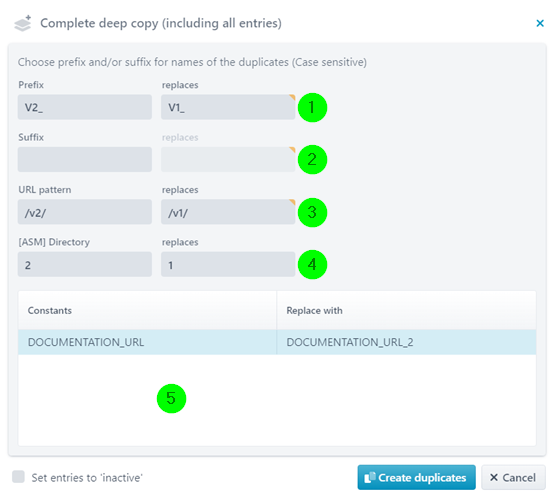
Task: Click green callout marker number 5
Action: pyautogui.click(x=171, y=398)
